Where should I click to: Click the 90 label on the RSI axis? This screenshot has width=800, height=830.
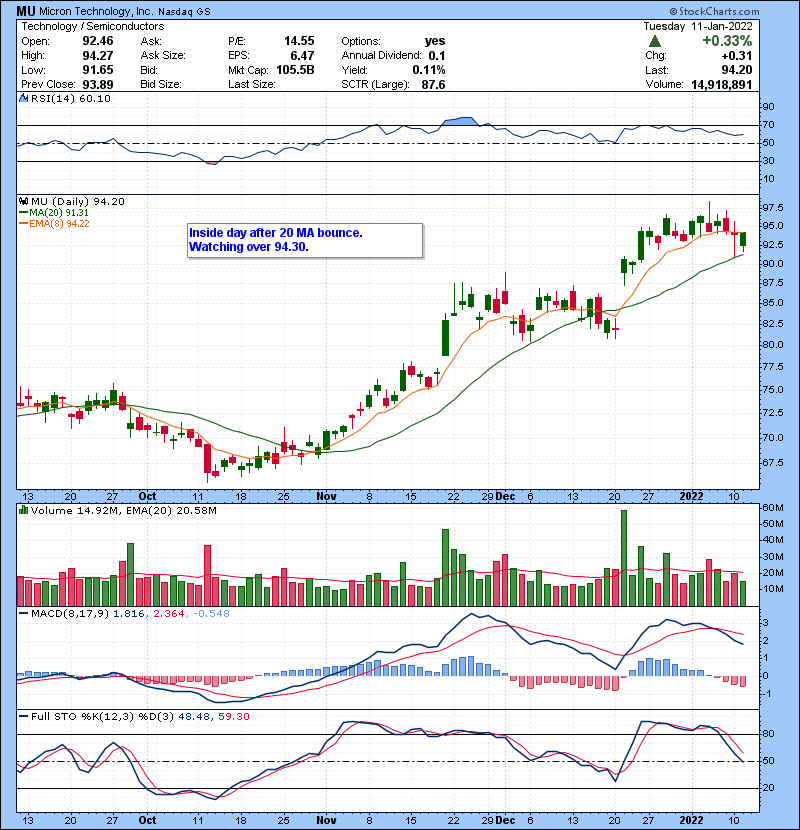[768, 107]
